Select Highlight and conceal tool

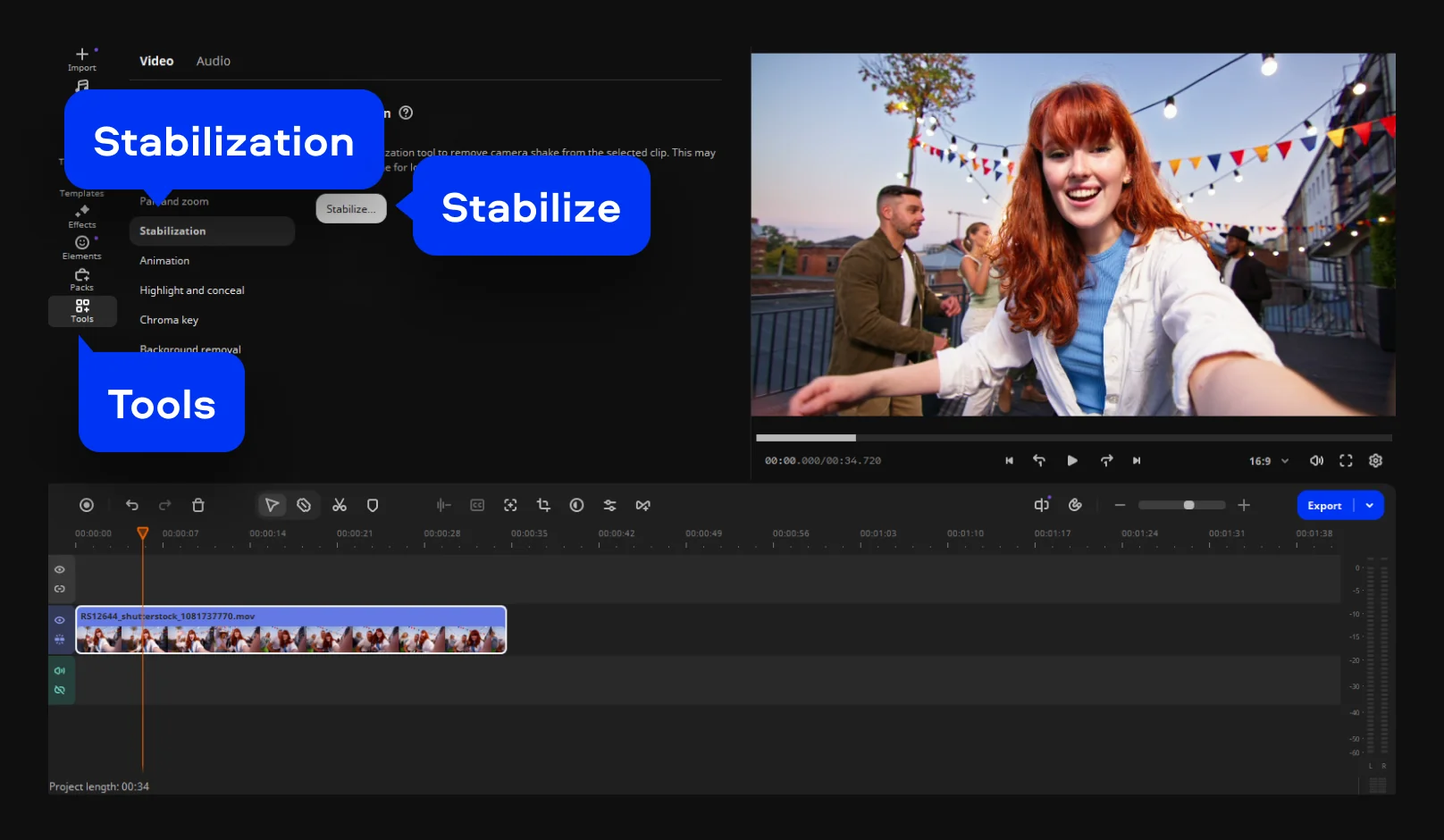(x=192, y=290)
